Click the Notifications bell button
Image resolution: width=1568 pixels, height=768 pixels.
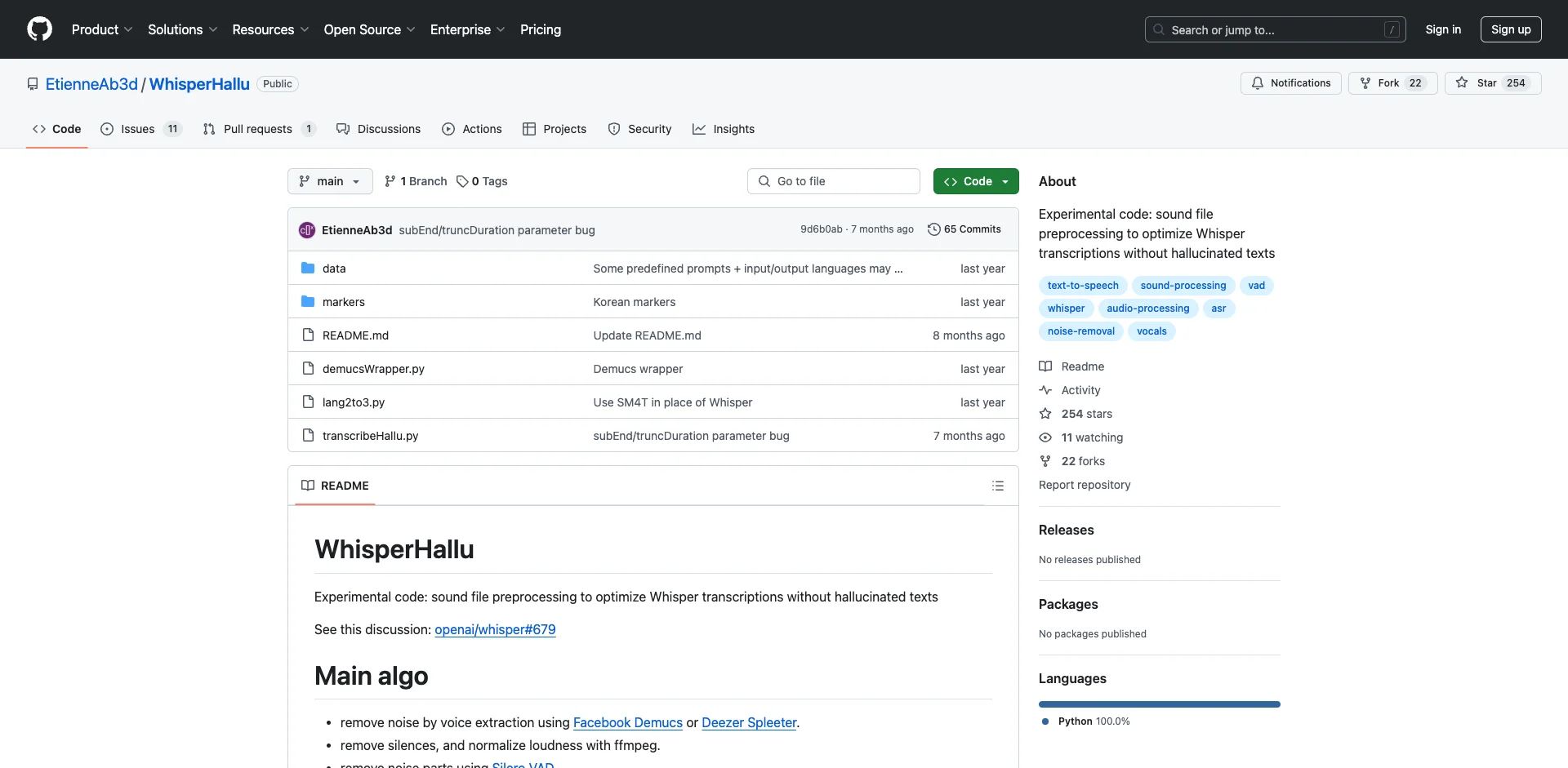pyautogui.click(x=1290, y=83)
